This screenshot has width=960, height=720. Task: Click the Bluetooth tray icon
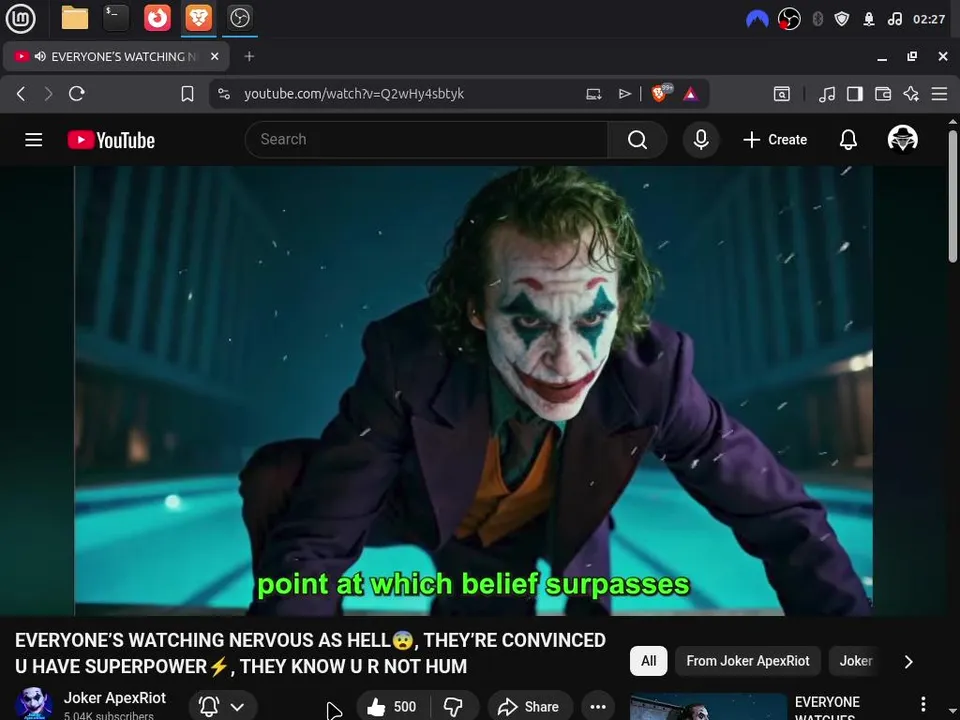coord(817,19)
